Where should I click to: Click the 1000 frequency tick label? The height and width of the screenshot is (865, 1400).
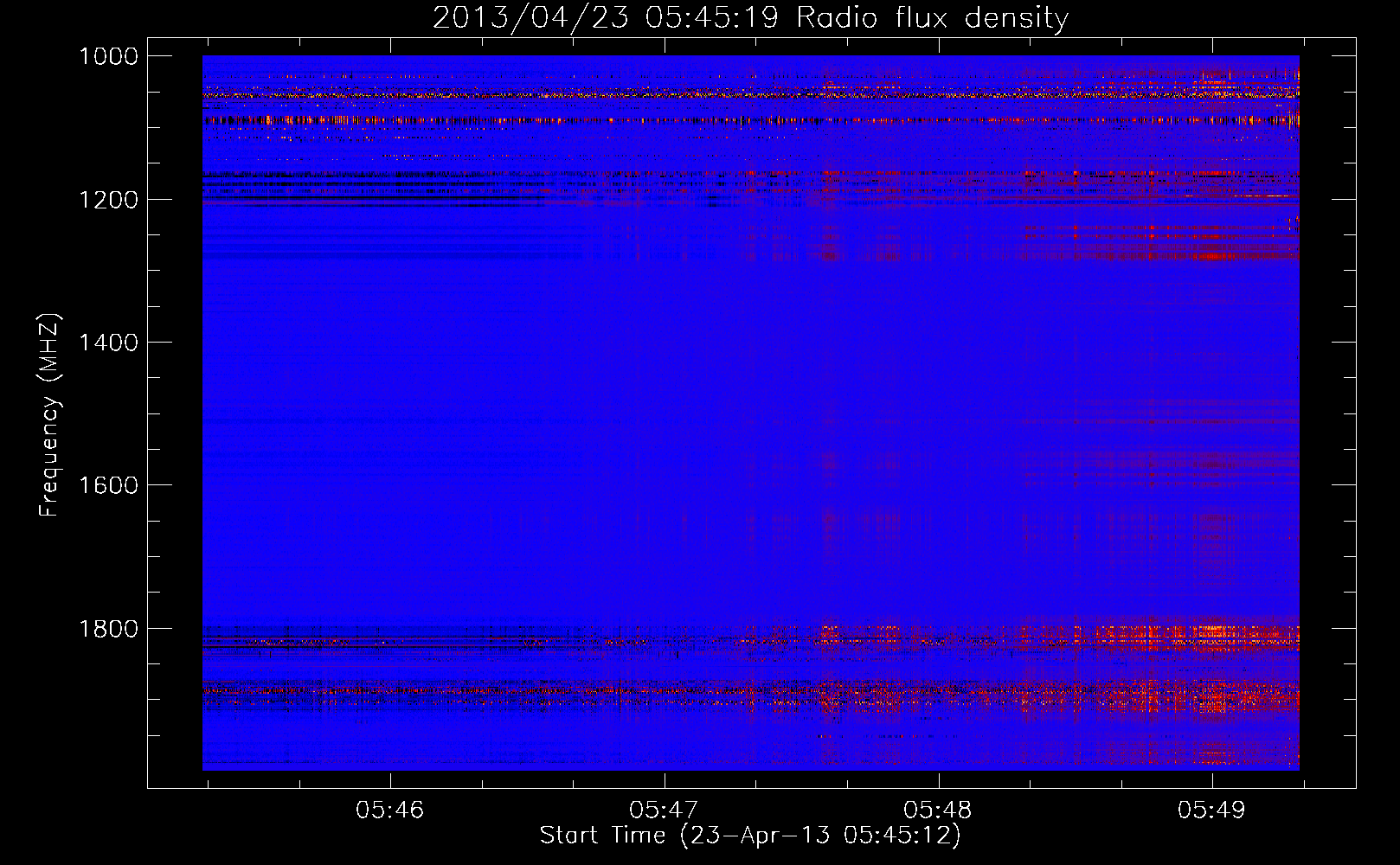click(x=108, y=56)
